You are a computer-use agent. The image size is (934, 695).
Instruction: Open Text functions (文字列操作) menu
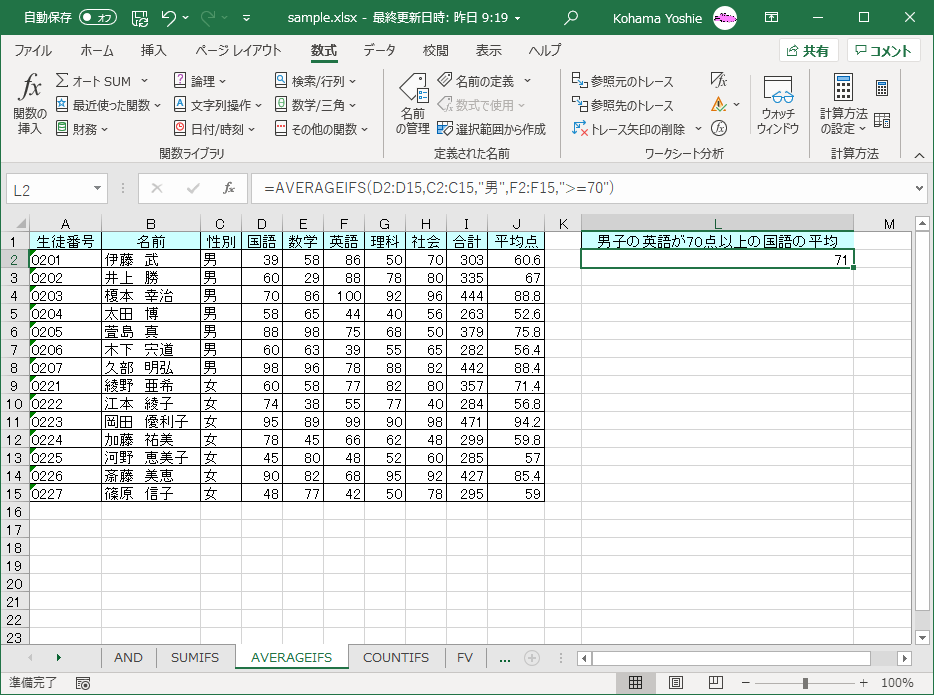click(x=217, y=105)
